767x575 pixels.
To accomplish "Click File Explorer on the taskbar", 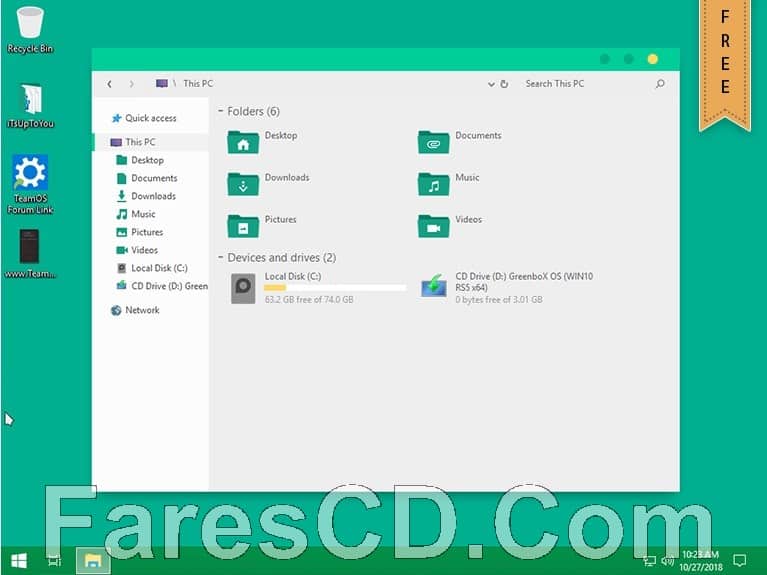I will (x=93, y=561).
